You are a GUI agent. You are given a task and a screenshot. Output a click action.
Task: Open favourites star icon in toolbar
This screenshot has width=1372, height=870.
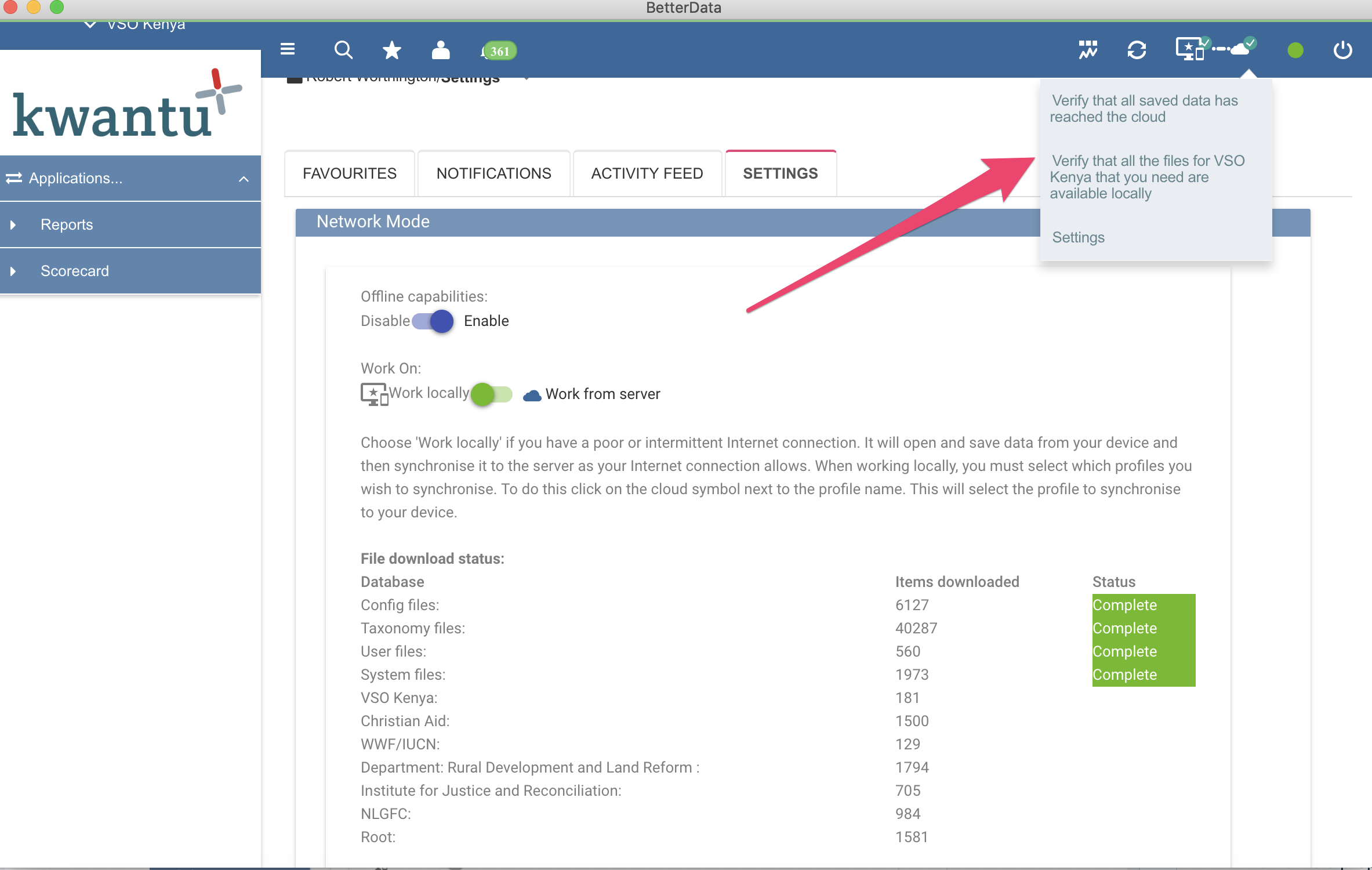point(392,50)
